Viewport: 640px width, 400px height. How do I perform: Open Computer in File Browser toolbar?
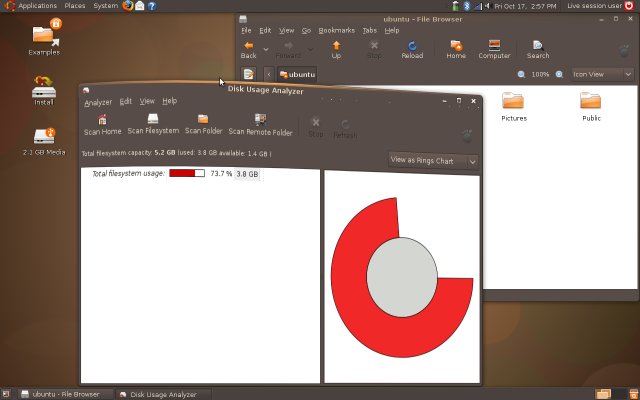(x=494, y=50)
